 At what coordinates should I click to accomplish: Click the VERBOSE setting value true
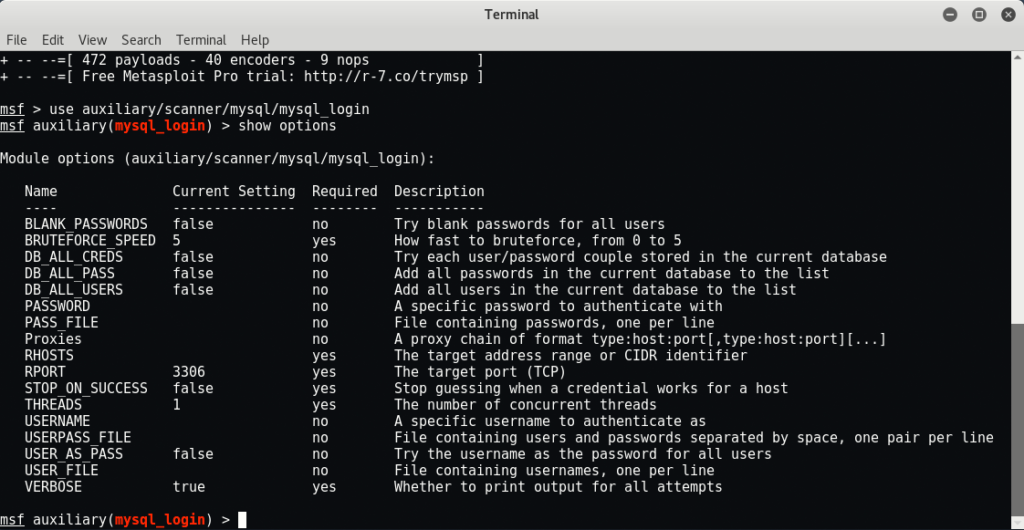point(189,486)
